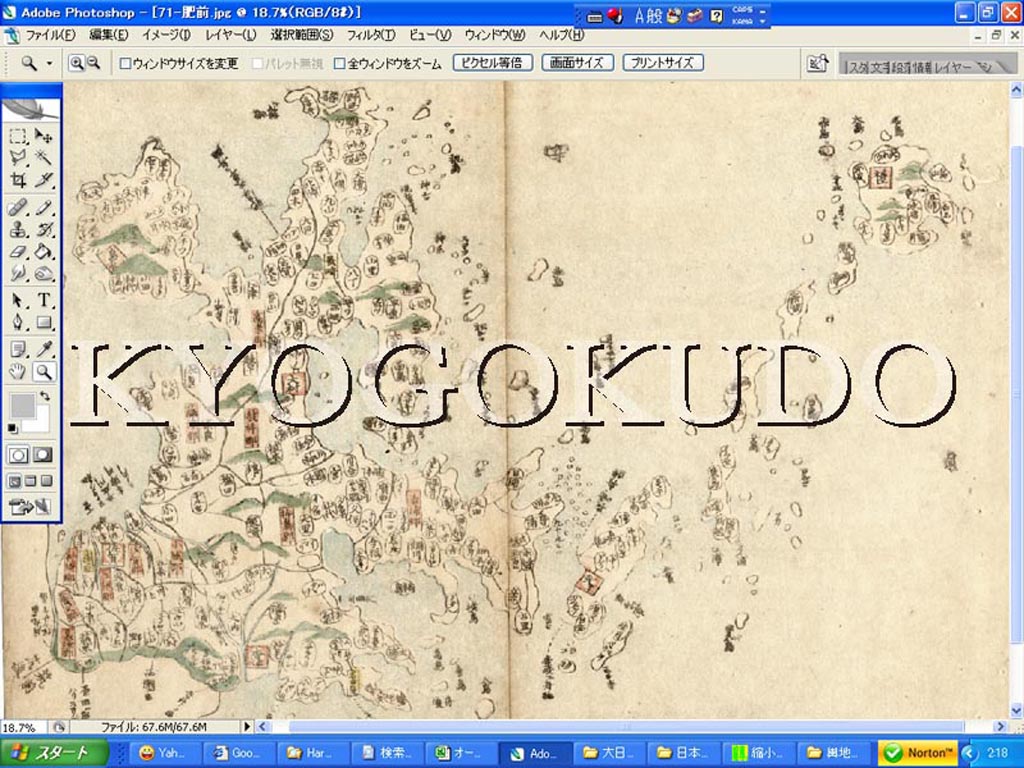Click the feather image atop the toolbox
The width and height of the screenshot is (1024, 768).
coord(31,108)
